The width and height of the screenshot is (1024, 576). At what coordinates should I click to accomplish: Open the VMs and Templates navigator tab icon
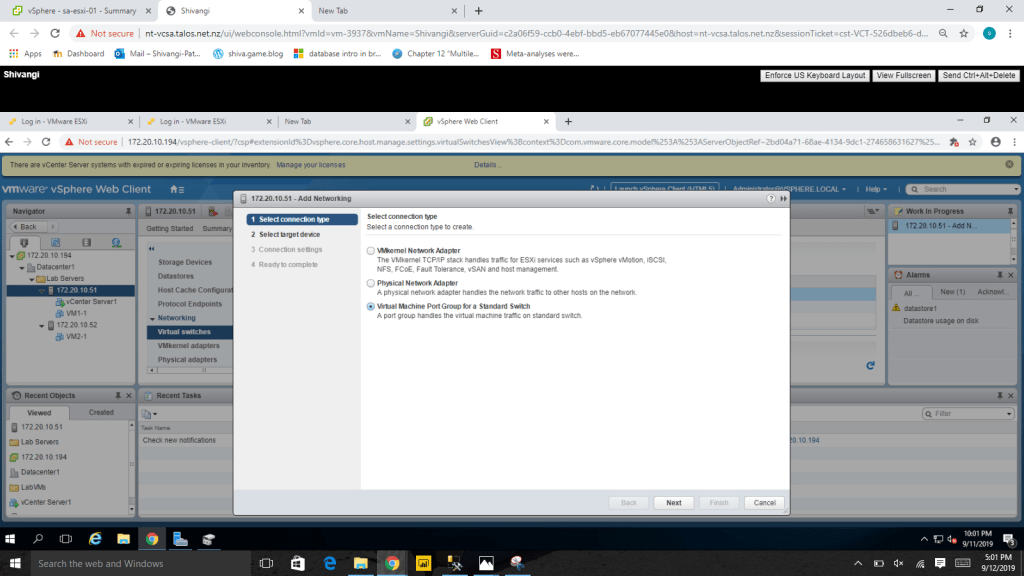pyautogui.click(x=55, y=242)
